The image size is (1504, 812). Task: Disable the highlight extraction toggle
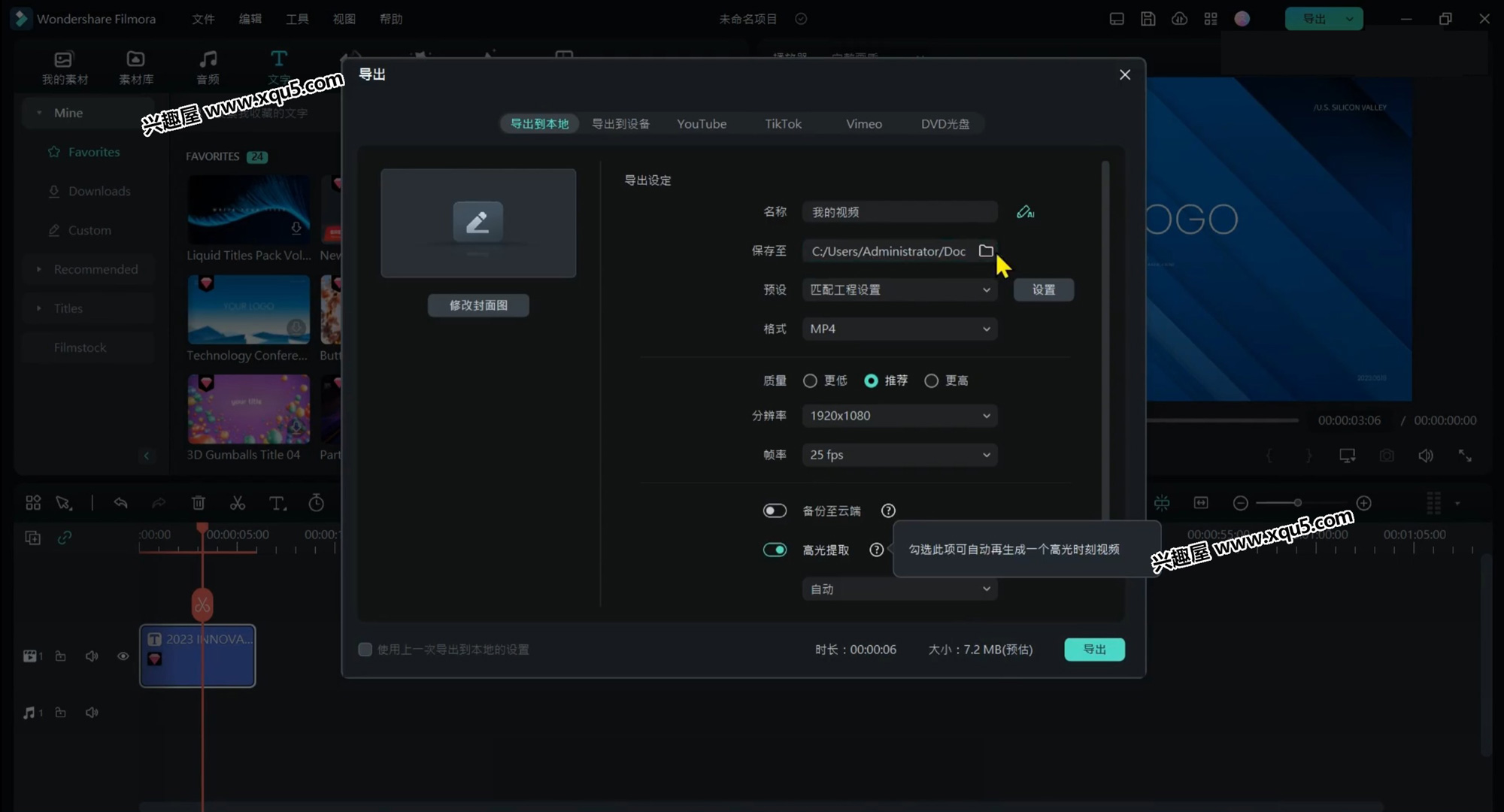775,550
